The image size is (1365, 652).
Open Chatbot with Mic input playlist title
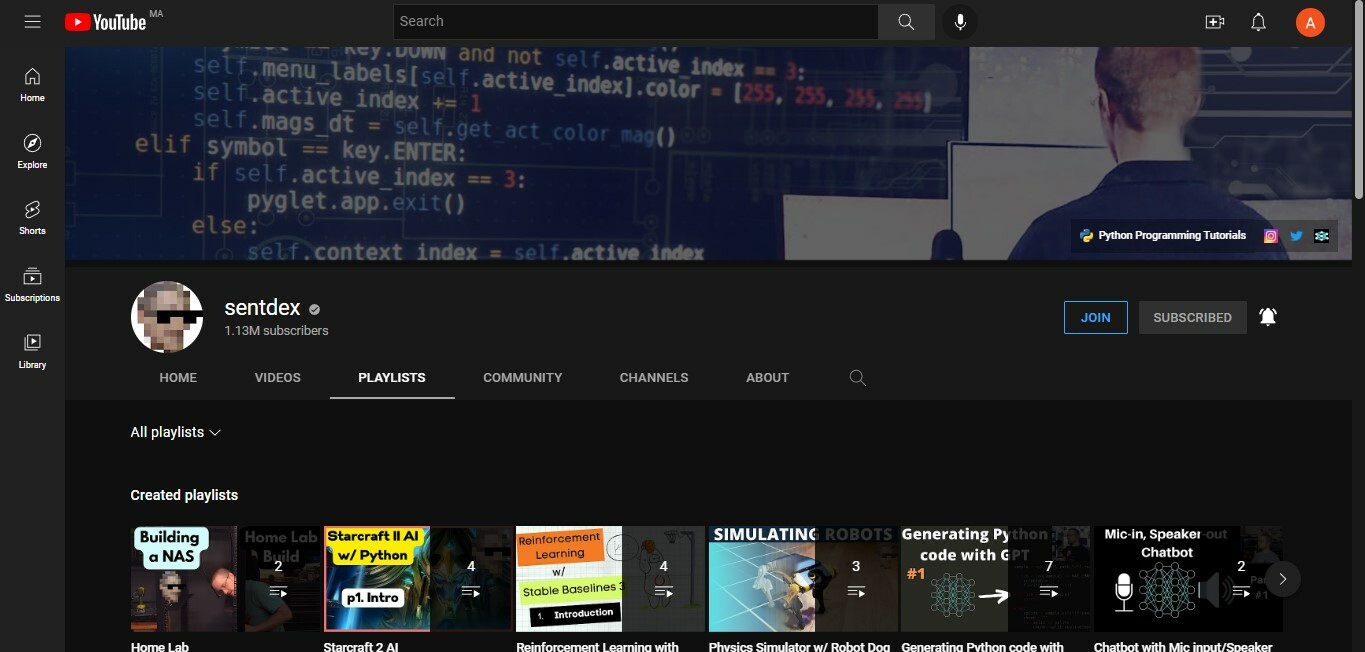(1183, 646)
